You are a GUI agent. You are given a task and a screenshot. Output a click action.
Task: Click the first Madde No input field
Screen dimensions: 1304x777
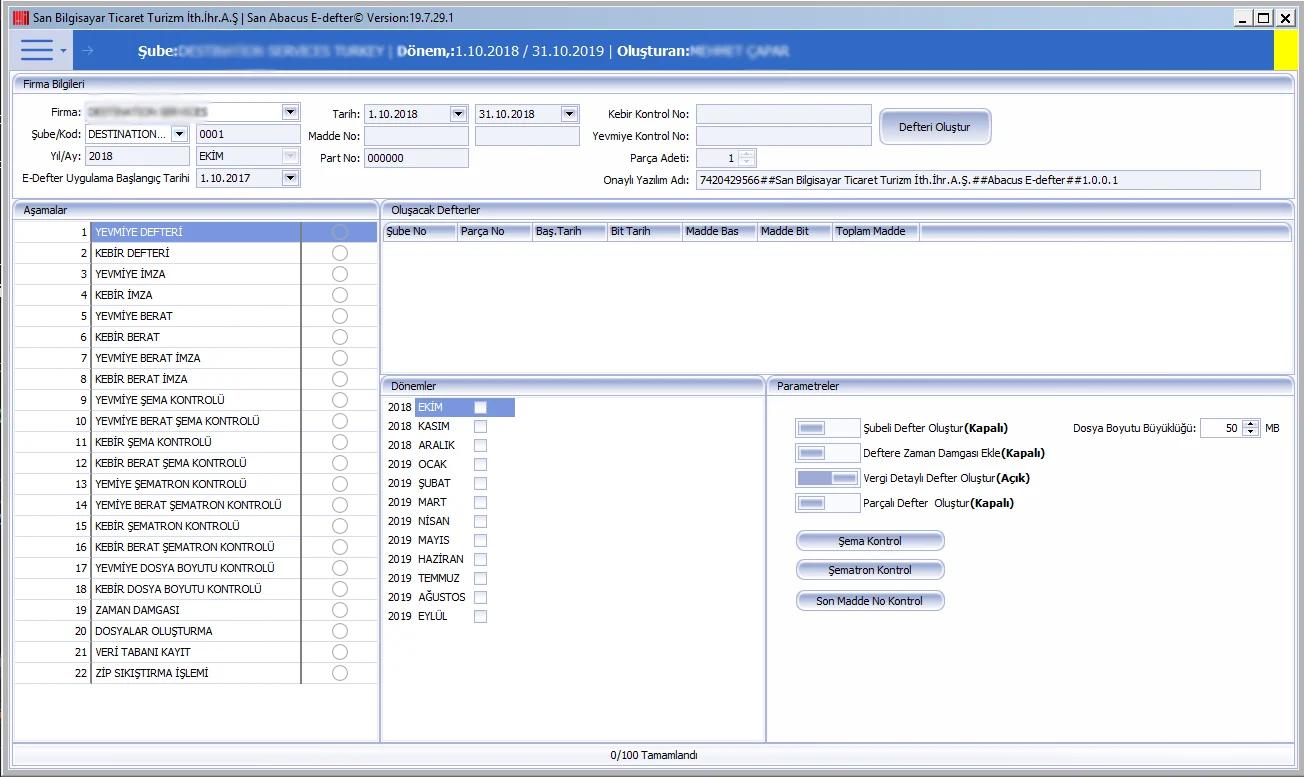click(x=416, y=136)
